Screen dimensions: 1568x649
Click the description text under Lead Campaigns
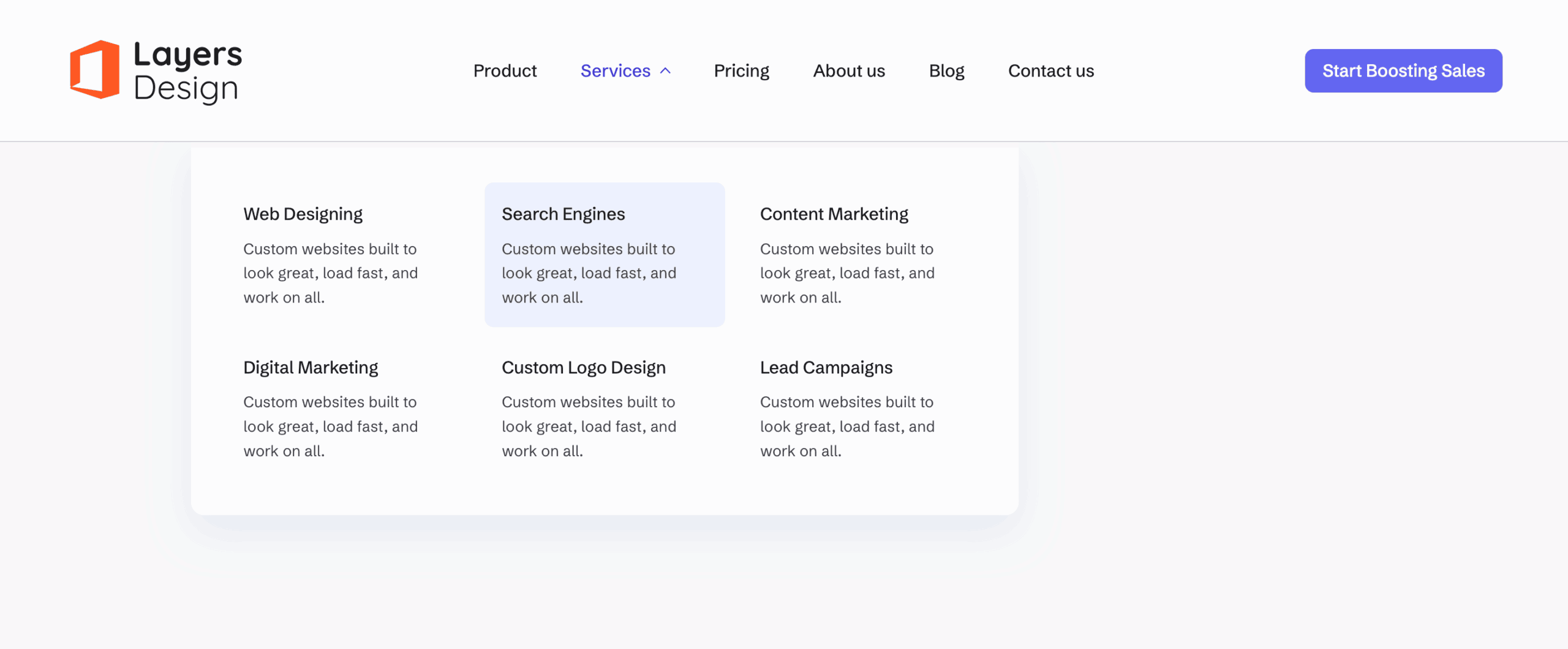[847, 426]
